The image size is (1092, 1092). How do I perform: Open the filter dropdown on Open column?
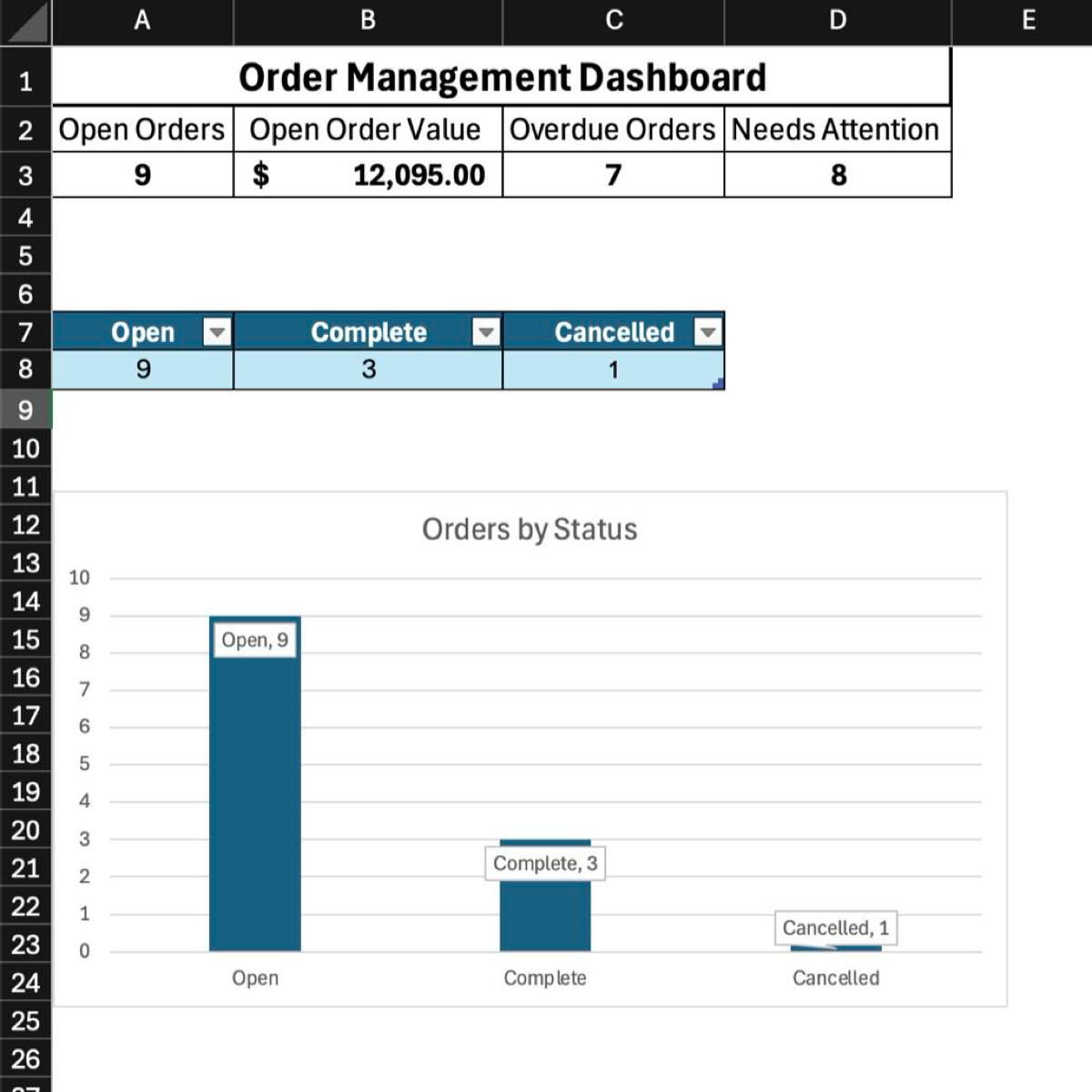point(217,332)
